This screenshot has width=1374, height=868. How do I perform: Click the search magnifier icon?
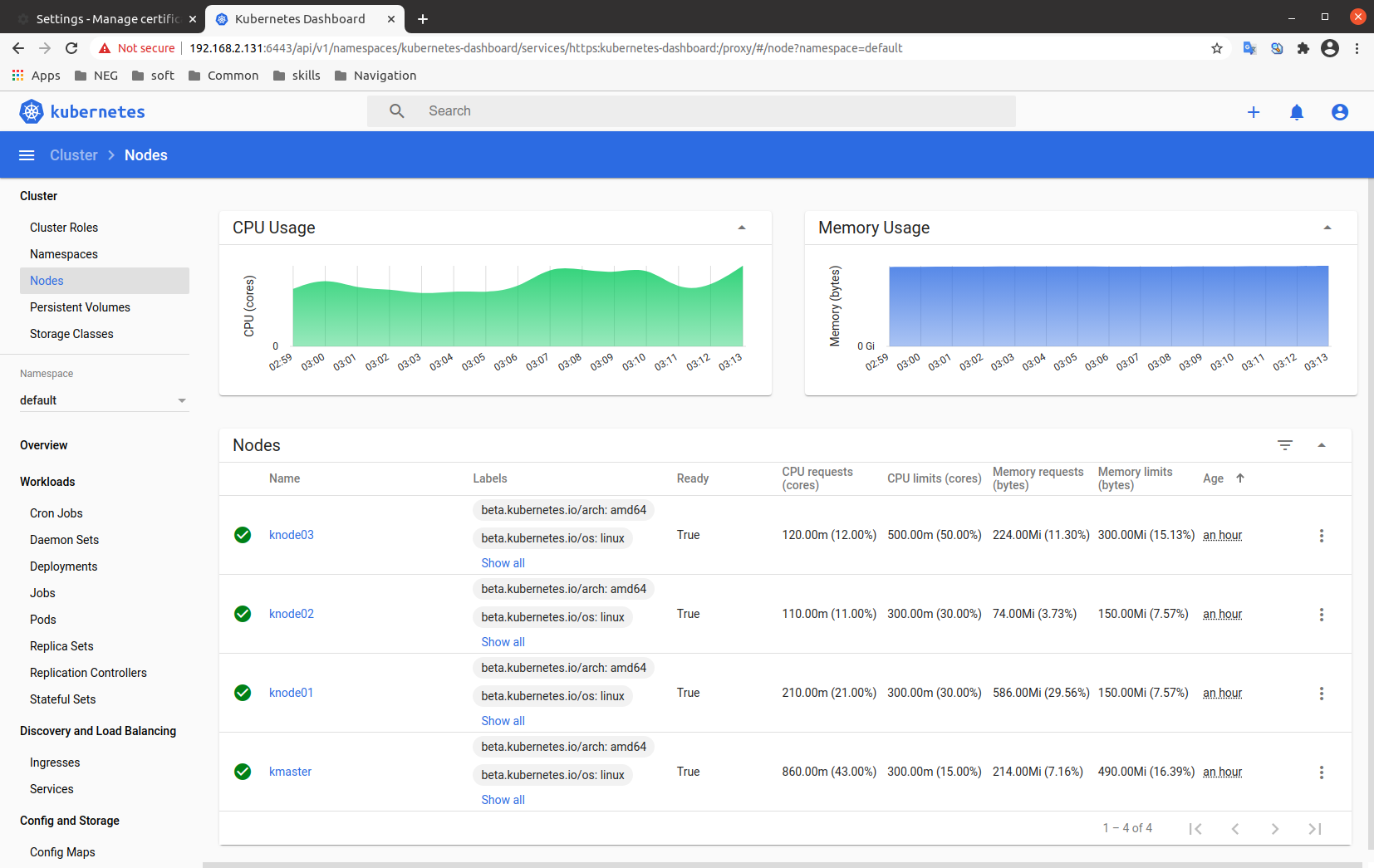[397, 111]
